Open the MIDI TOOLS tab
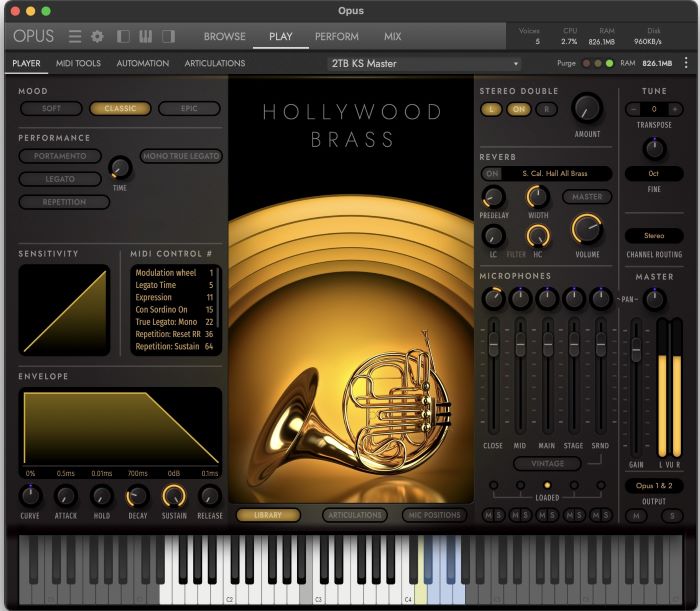The height and width of the screenshot is (611, 700). (x=78, y=63)
